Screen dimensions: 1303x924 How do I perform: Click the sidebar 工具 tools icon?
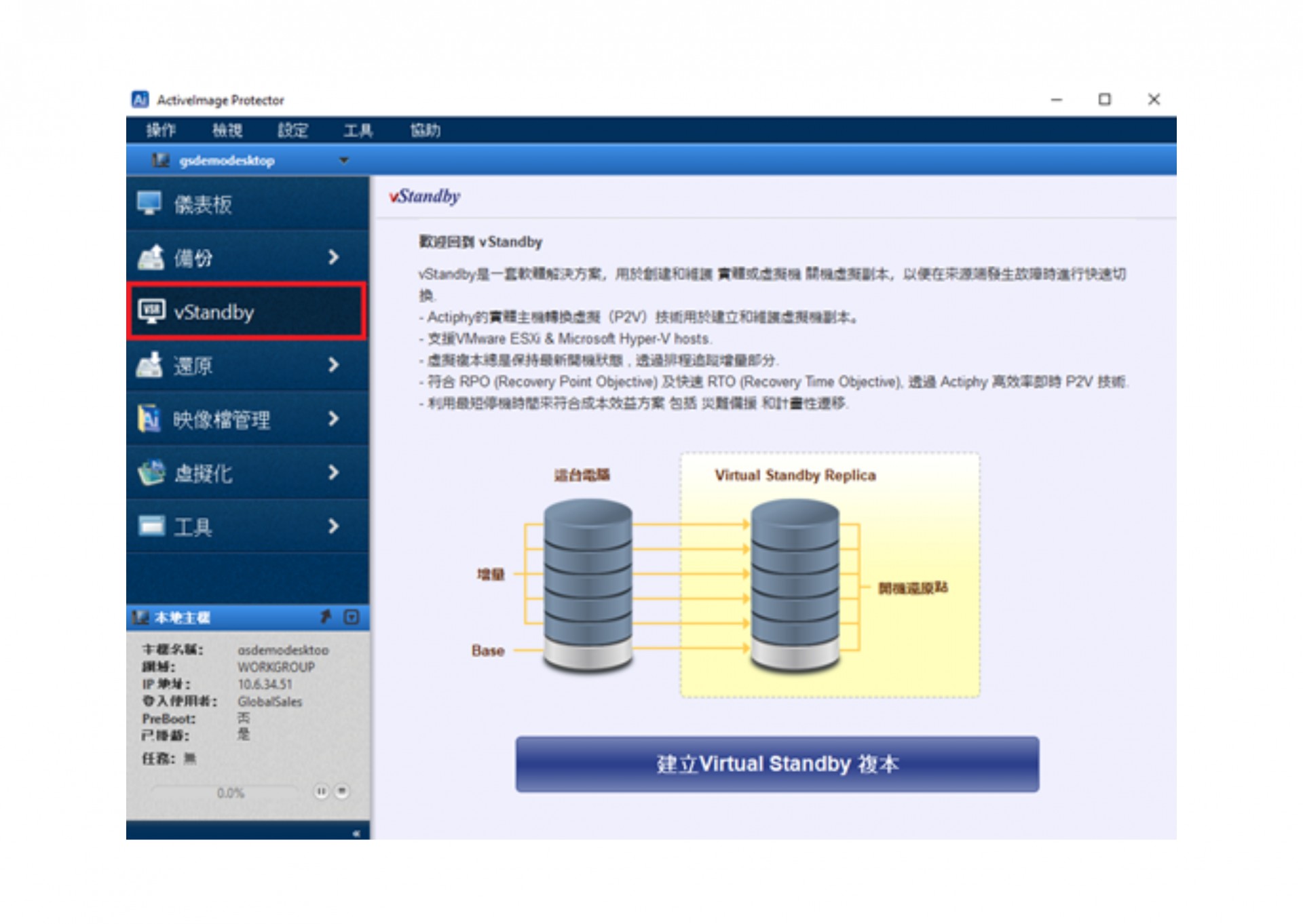[x=151, y=526]
